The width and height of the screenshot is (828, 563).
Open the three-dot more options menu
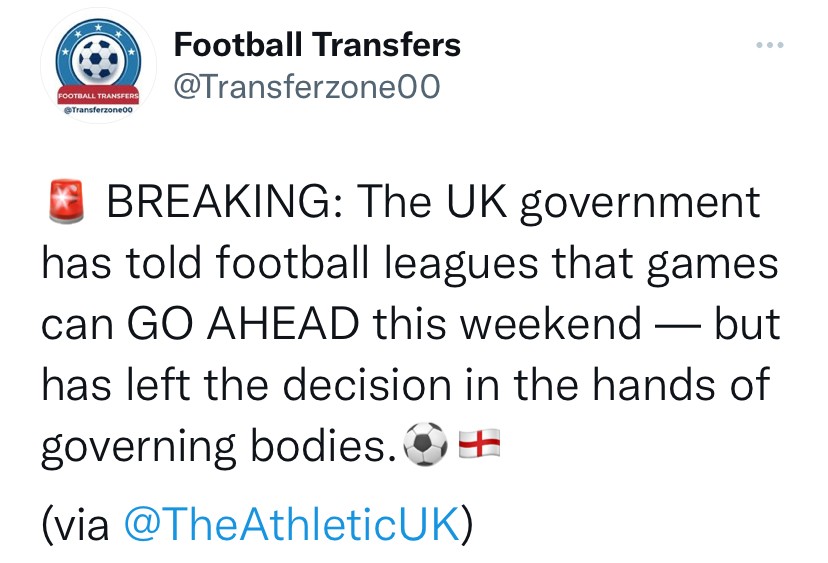coord(768,46)
